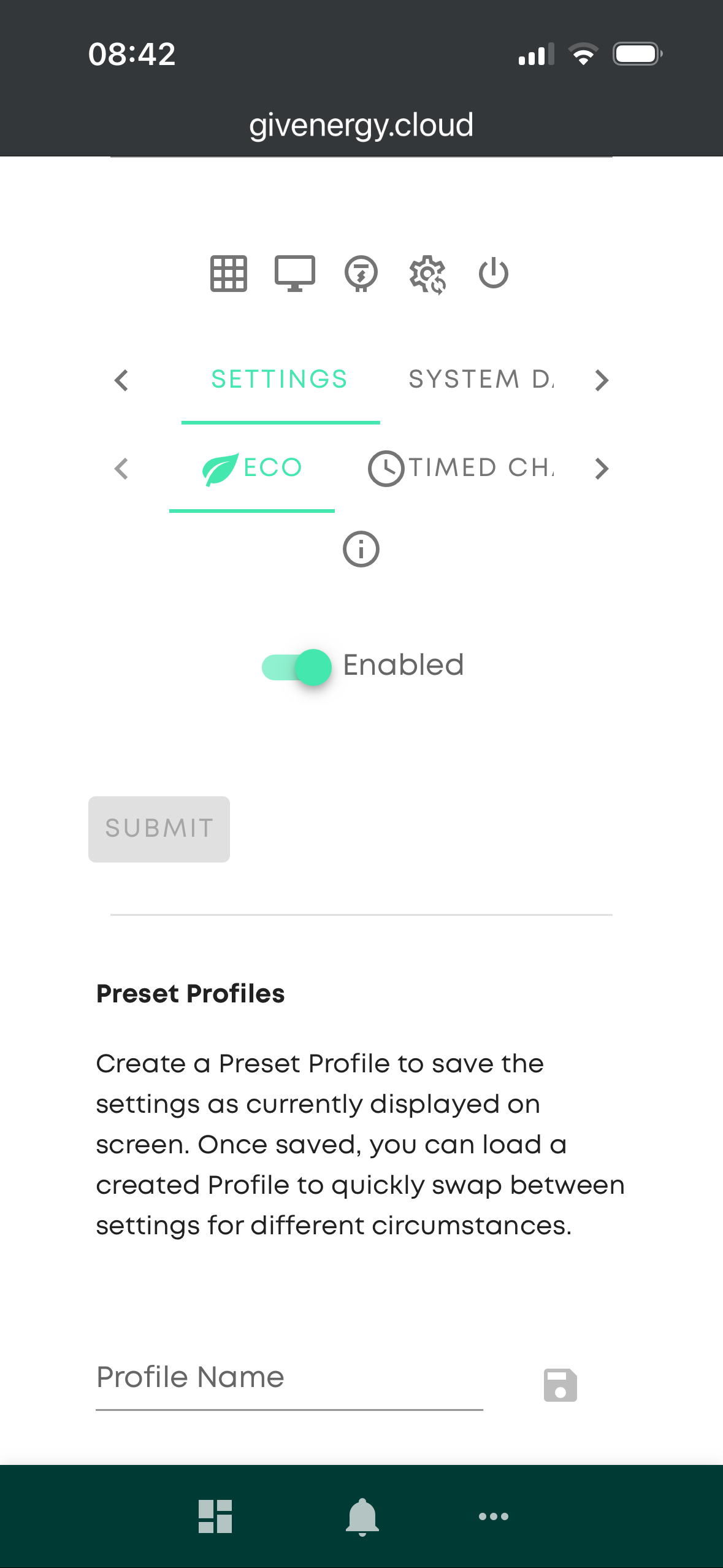The image size is (723, 1568).
Task: Show the Eco mode info icon
Action: (361, 549)
